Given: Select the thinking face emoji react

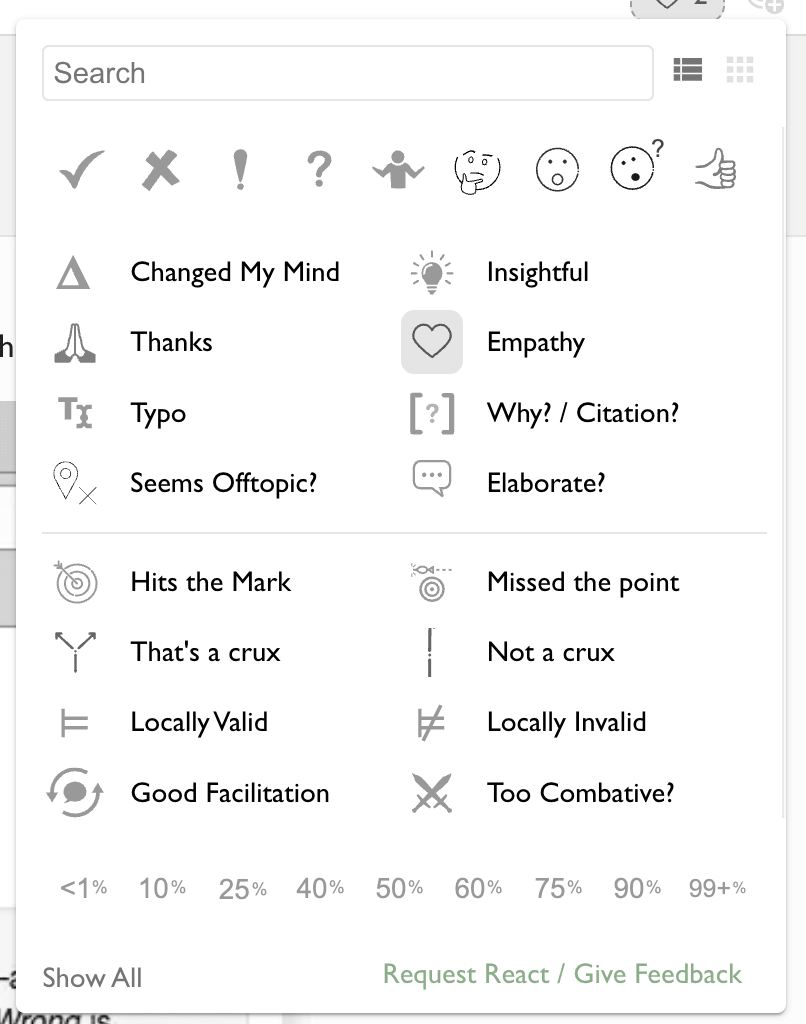Looking at the screenshot, I should tap(477, 171).
